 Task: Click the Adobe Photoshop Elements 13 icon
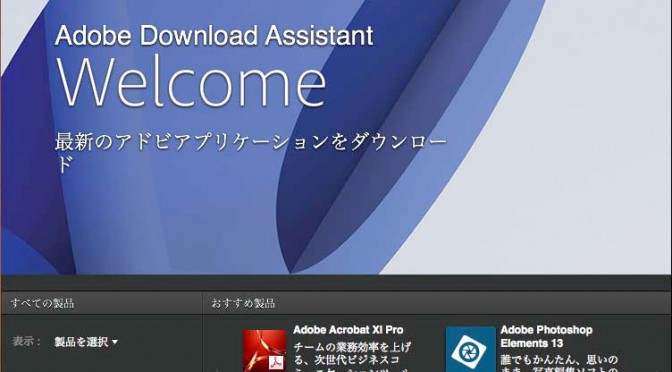tap(471, 349)
